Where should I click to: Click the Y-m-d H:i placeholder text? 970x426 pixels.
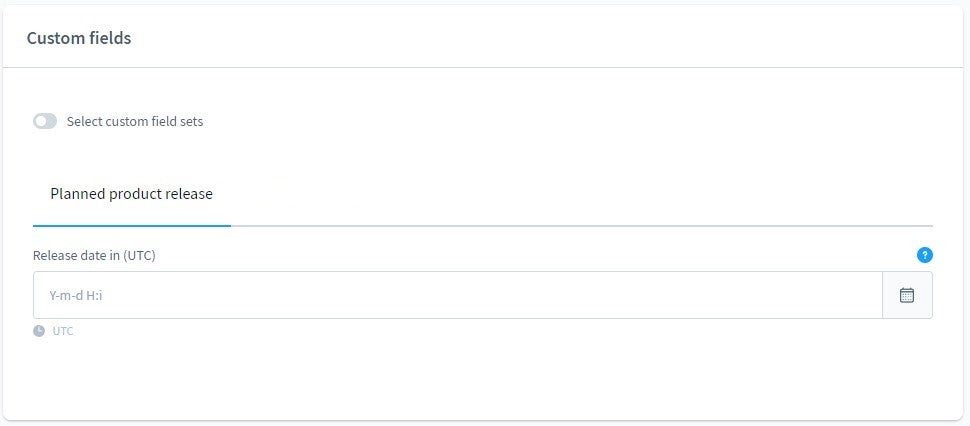point(76,296)
